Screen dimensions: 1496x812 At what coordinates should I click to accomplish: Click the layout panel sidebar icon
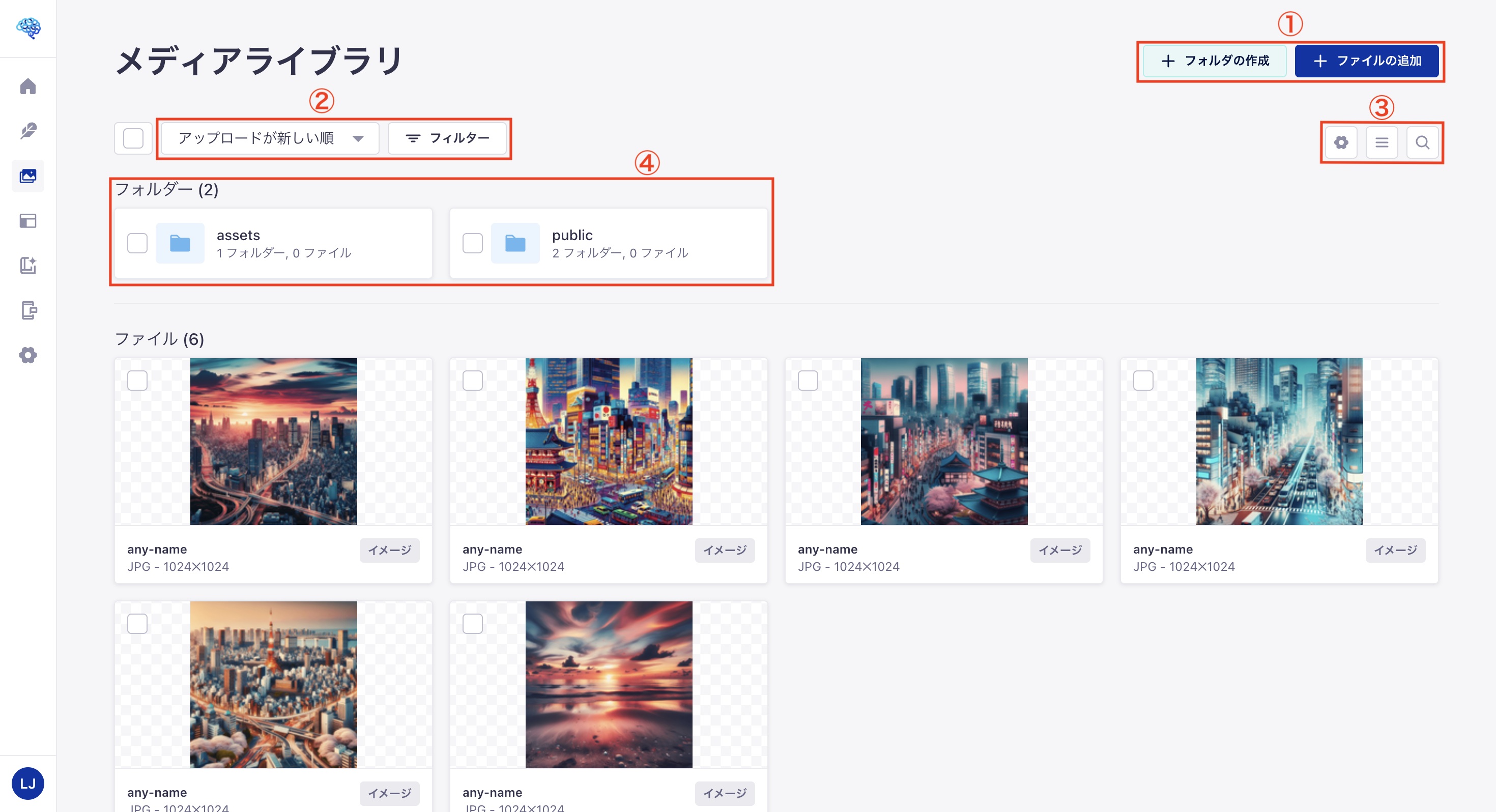tap(28, 221)
